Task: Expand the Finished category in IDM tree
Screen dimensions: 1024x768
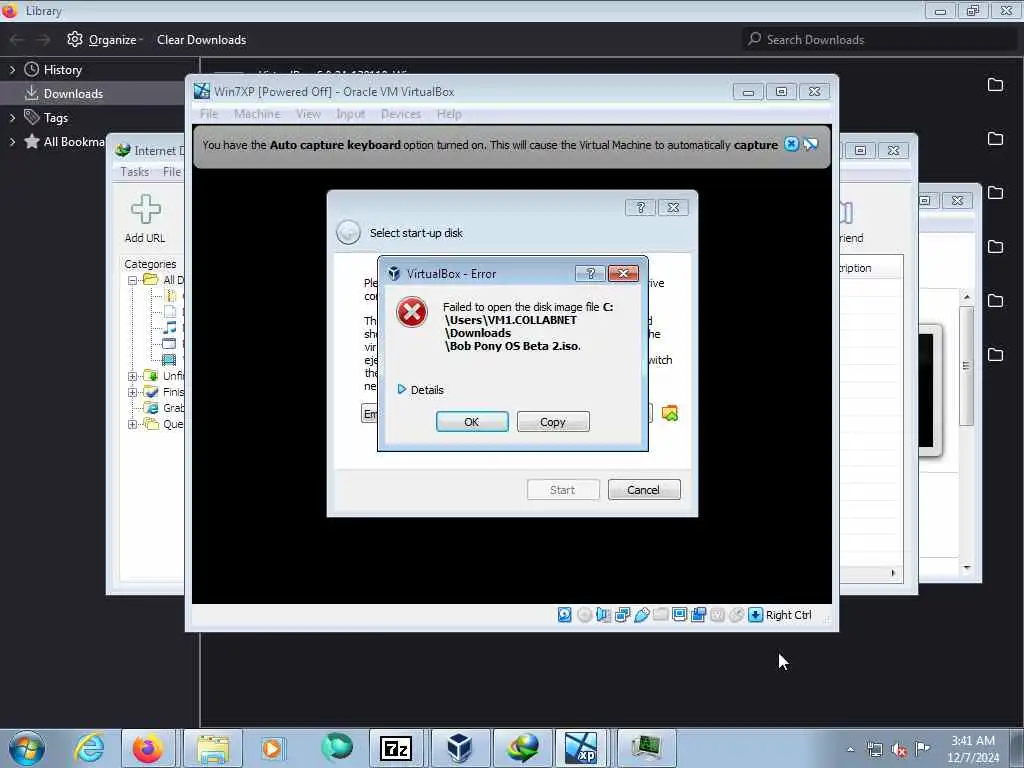Action: pyautogui.click(x=133, y=392)
